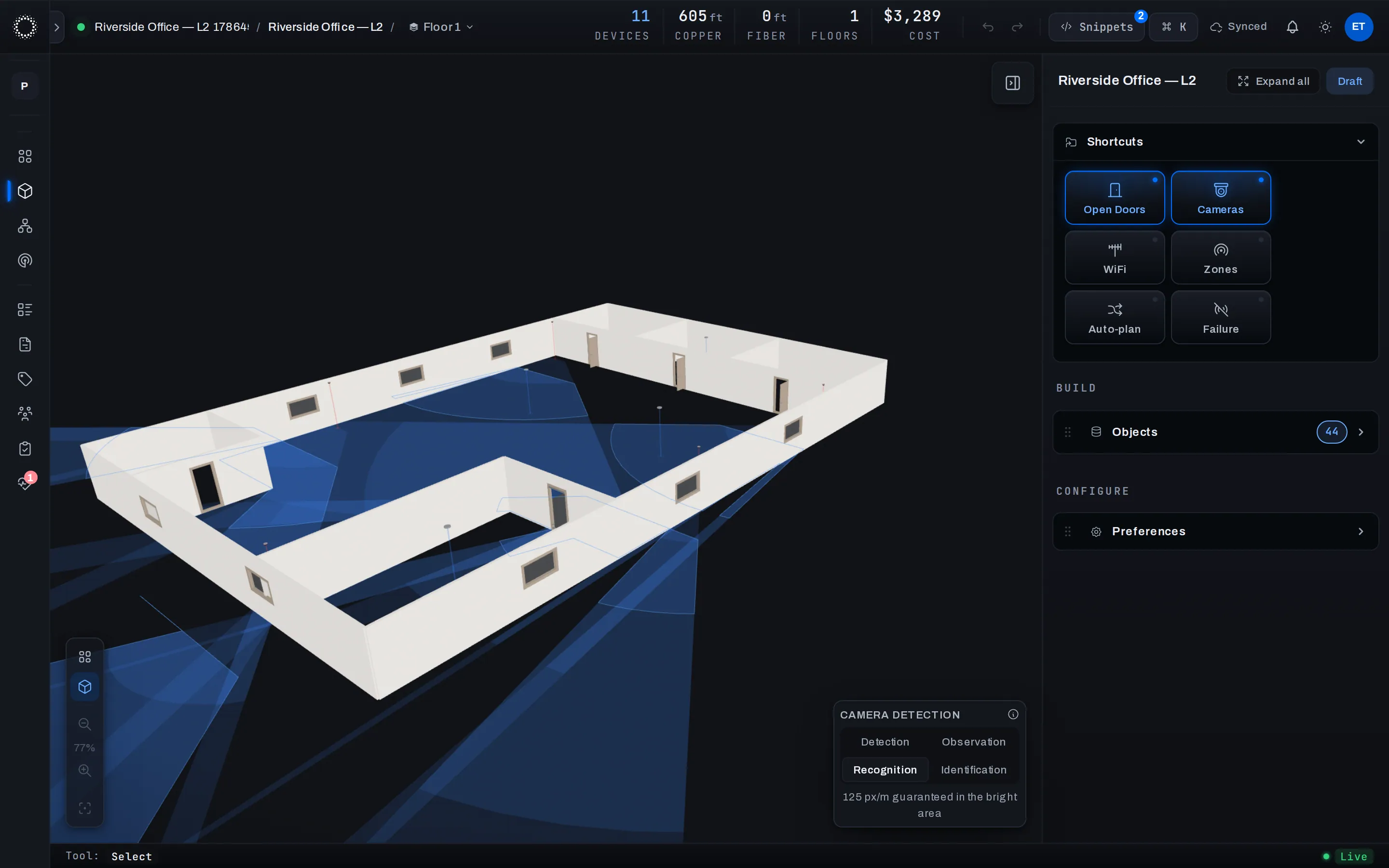Grab the Preferences drag handle
Image resolution: width=1389 pixels, height=868 pixels.
[x=1068, y=531]
